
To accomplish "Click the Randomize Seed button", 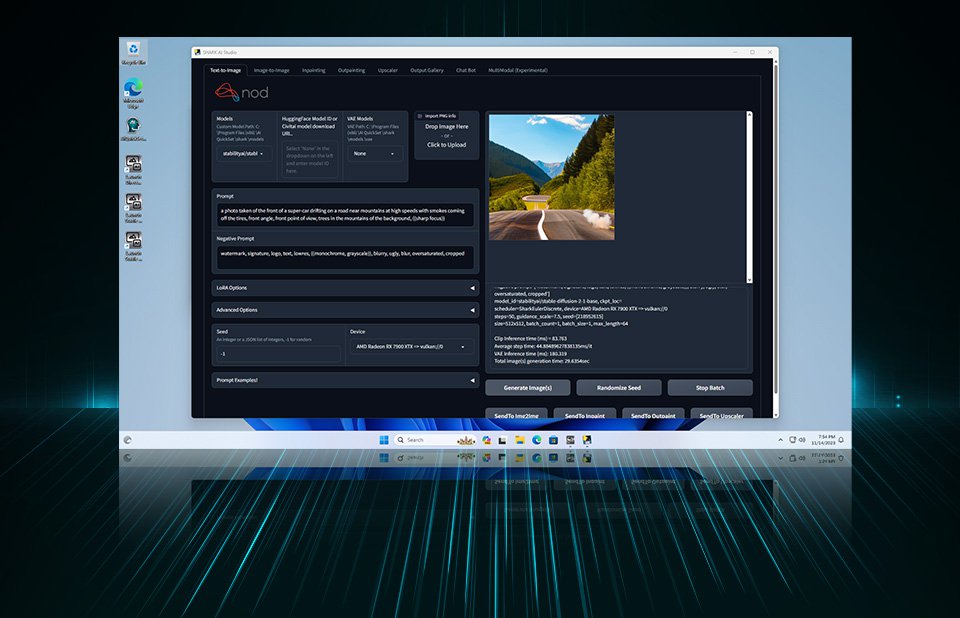I will click(619, 387).
